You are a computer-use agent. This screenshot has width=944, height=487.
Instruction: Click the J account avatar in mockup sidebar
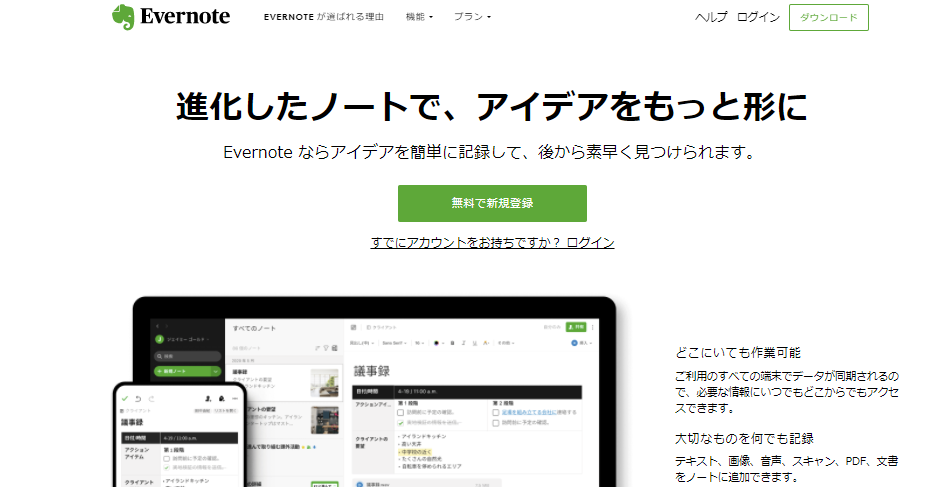tap(160, 340)
